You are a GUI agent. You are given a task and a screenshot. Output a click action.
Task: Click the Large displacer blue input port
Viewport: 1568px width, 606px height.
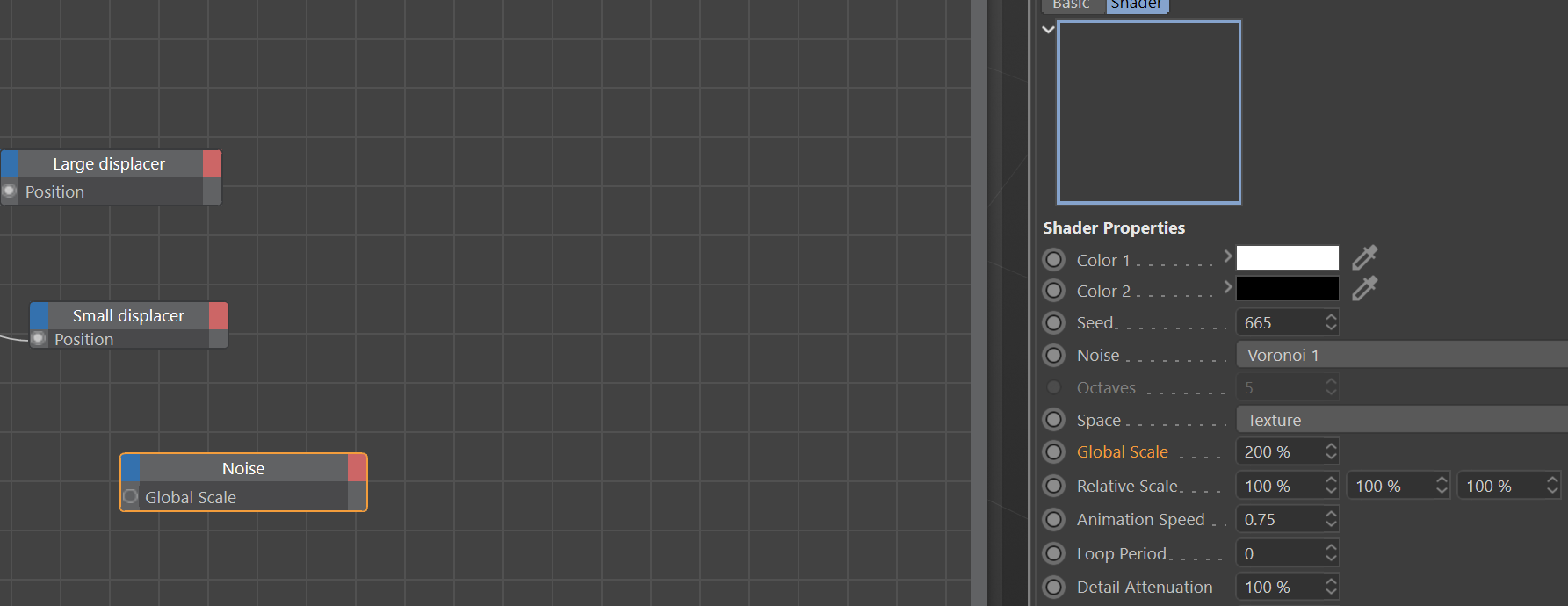[10, 163]
